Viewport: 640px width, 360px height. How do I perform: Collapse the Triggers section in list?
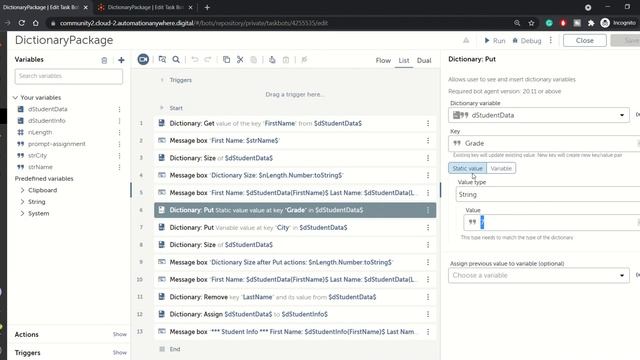[162, 80]
